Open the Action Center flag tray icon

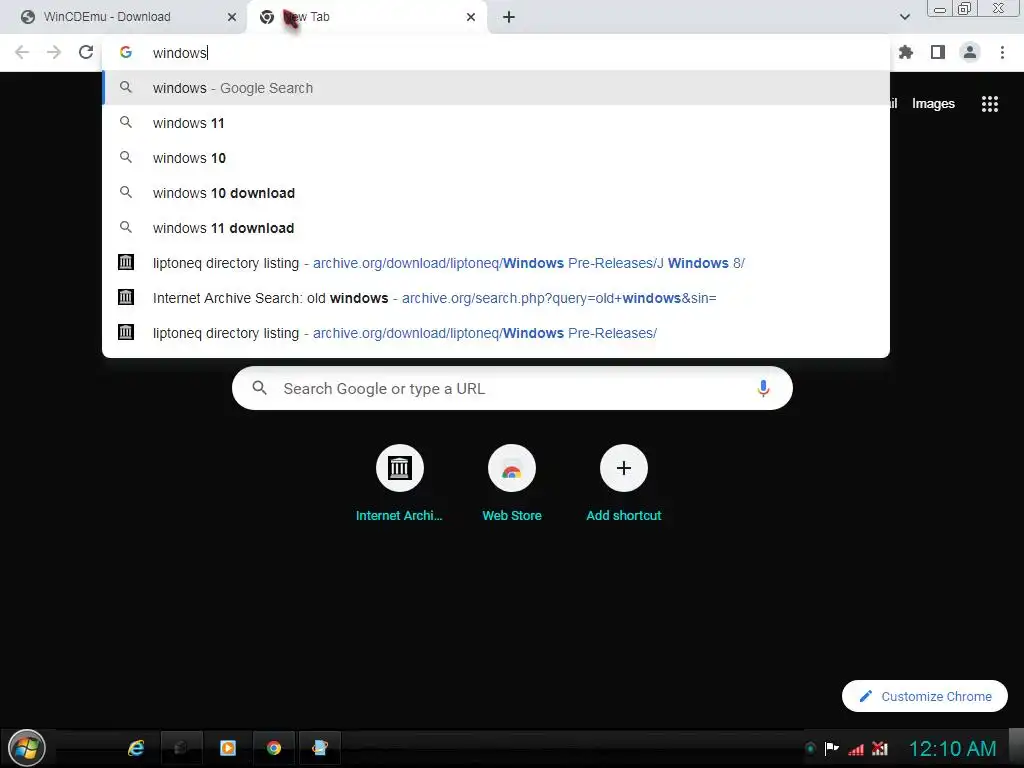point(831,748)
